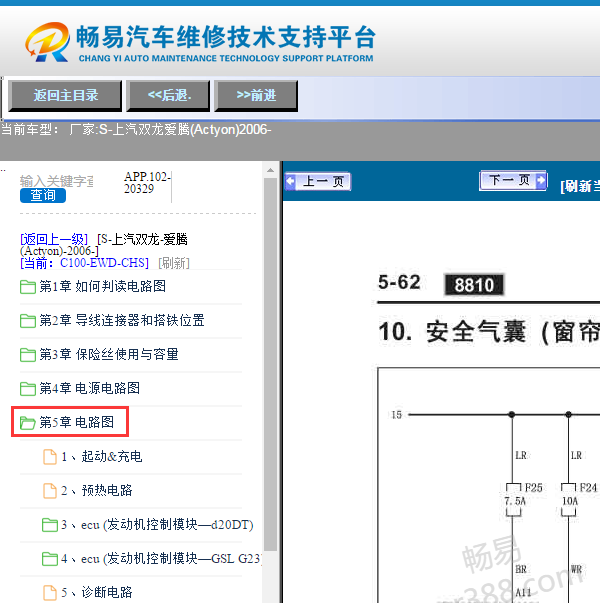
Task: Open 第3章 保险丝使用与容量 chapter
Action: coord(109,354)
